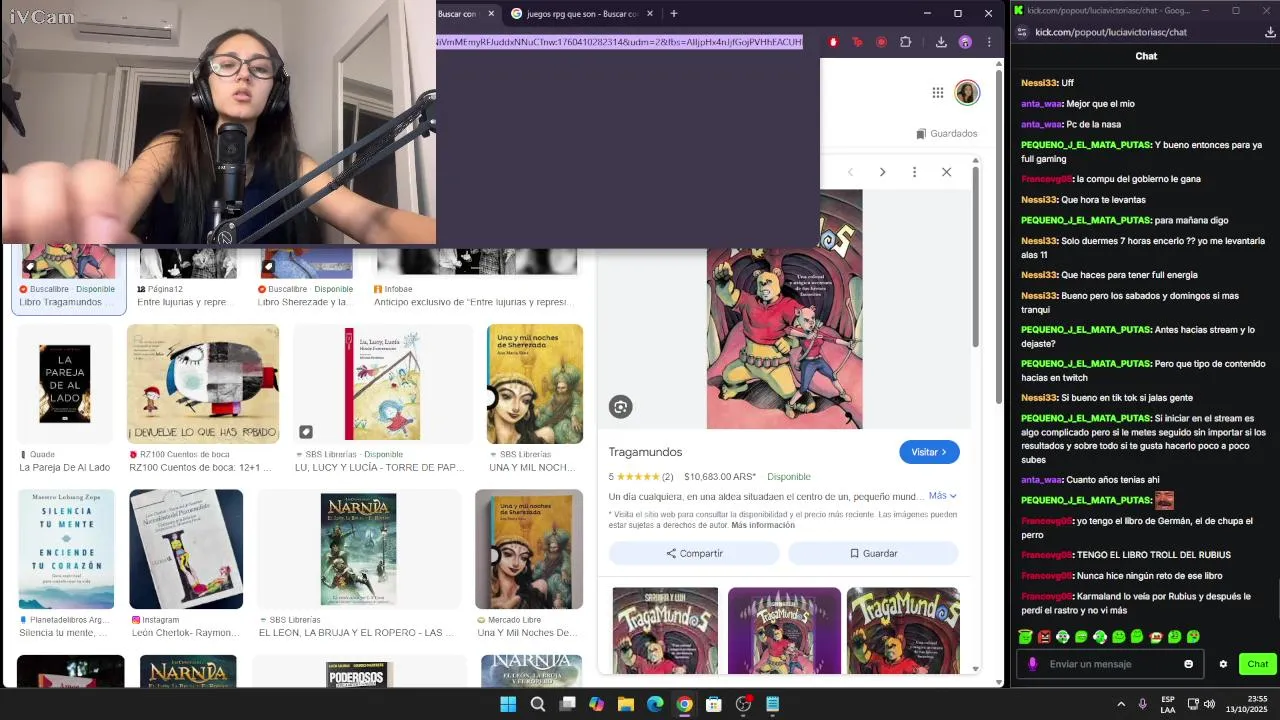The width and height of the screenshot is (1280, 720).
Task: Show hidden system tray icons
Action: [1121, 704]
